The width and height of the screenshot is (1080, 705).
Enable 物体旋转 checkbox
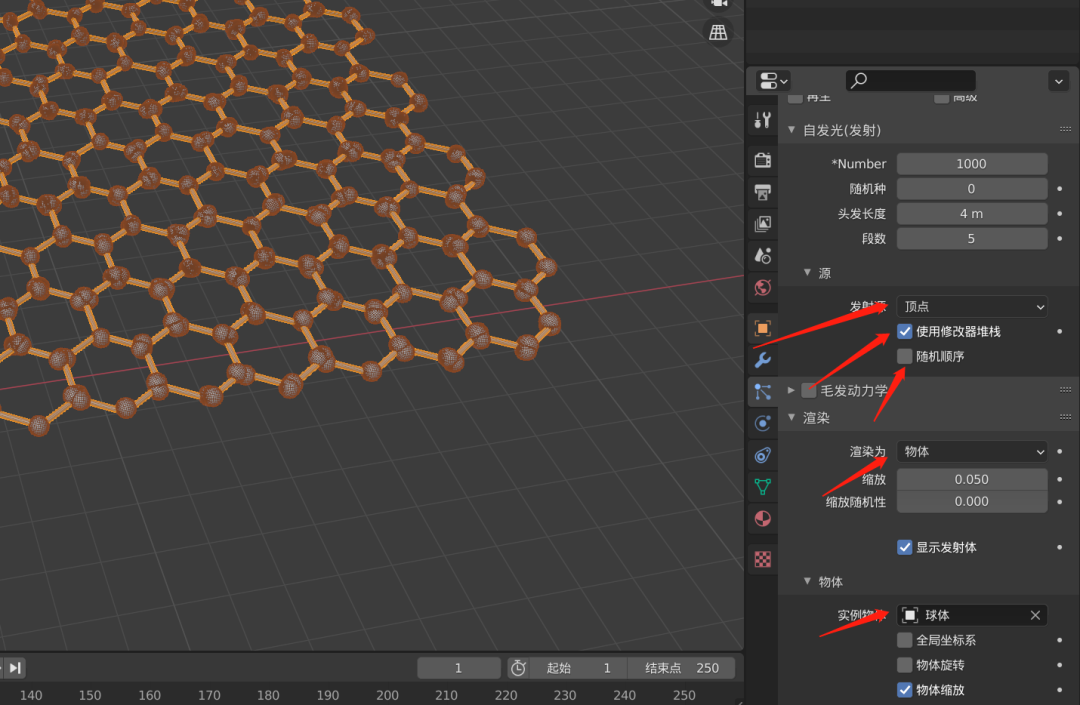coord(904,665)
